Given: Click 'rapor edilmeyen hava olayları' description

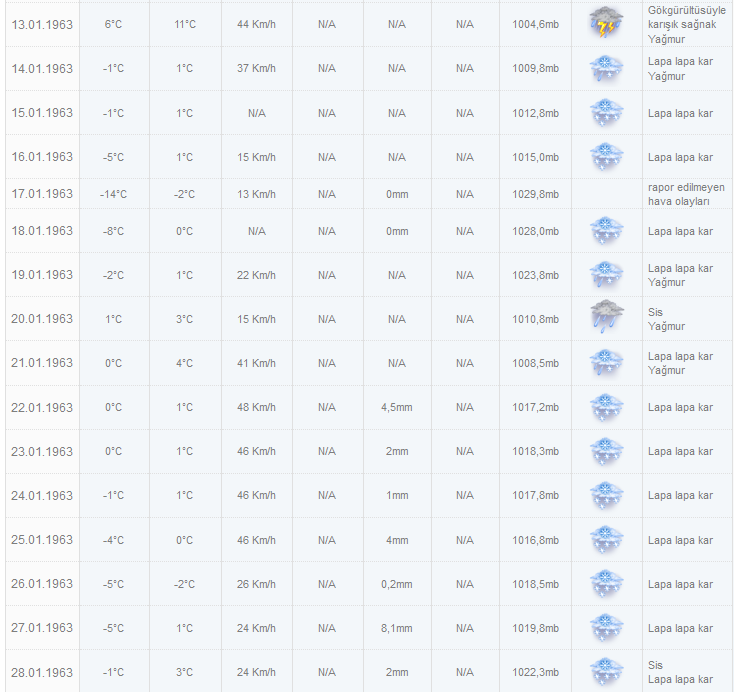Looking at the screenshot, I should click(686, 194).
